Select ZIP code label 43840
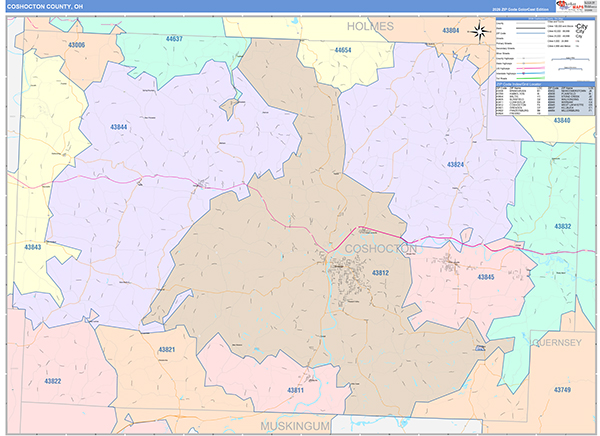The width and height of the screenshot is (600, 436). [x=562, y=120]
